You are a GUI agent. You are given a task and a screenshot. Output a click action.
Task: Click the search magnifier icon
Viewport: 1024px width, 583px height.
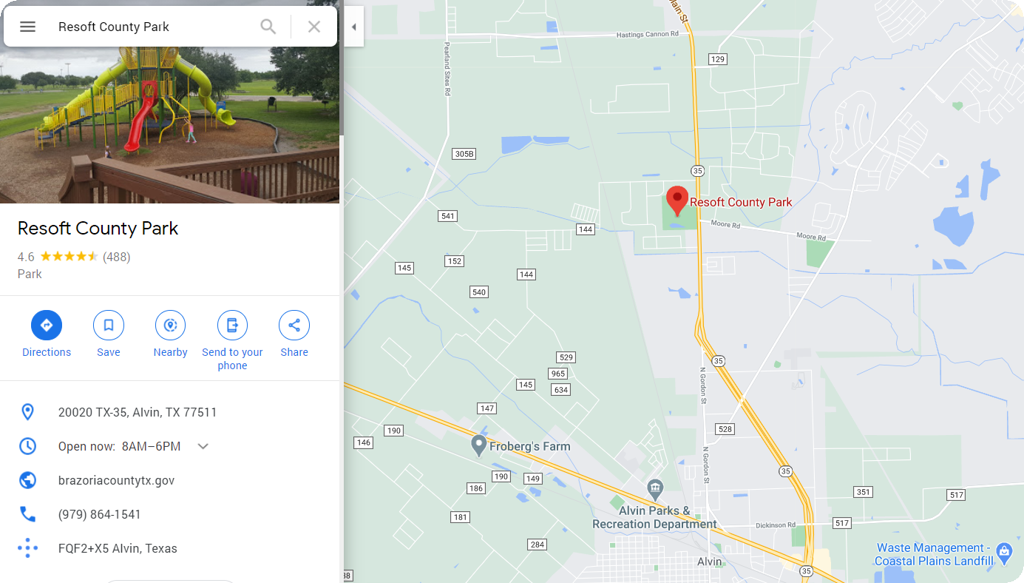pos(268,27)
